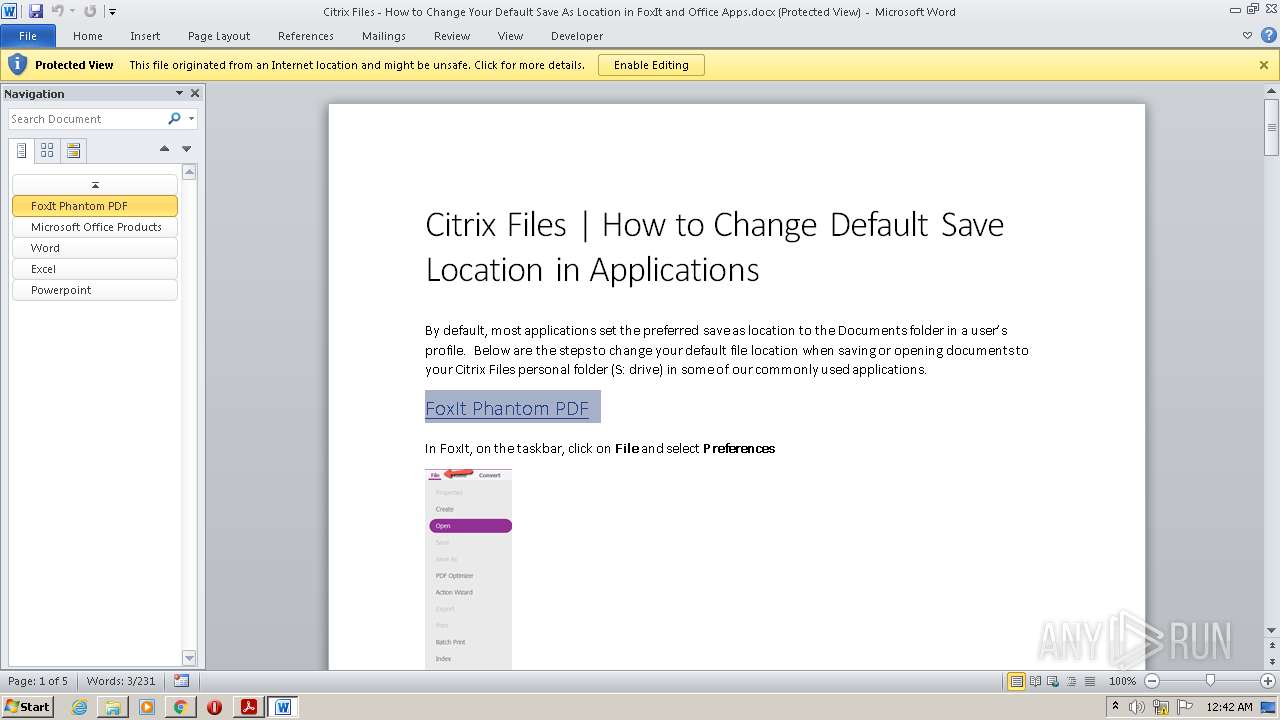Click the Navigation pane scroll down arrow
Screen dimensions: 1280x720
189,657
